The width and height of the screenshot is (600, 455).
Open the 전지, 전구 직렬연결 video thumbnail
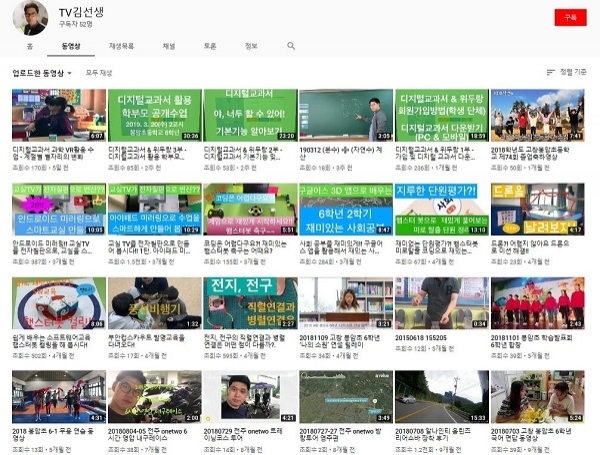click(x=249, y=303)
